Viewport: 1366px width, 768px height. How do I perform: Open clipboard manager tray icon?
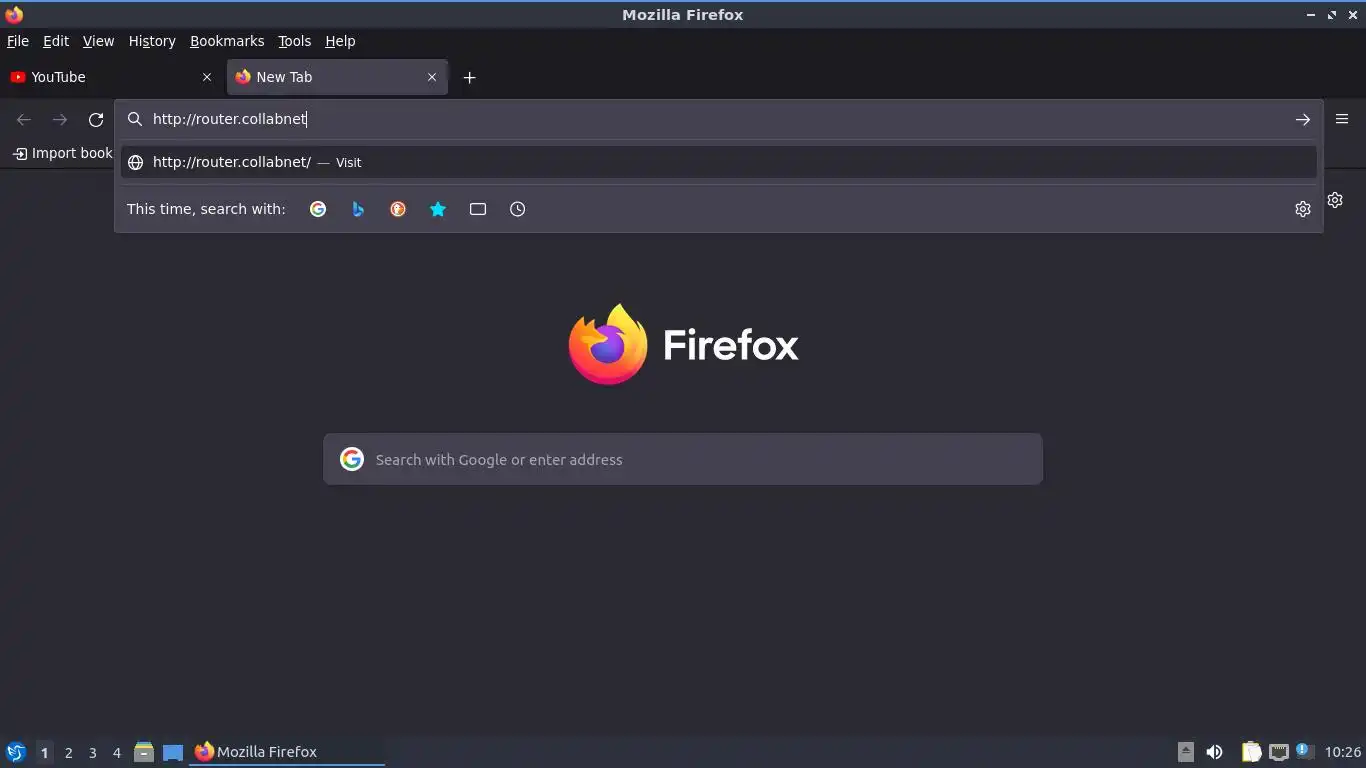pos(1251,752)
